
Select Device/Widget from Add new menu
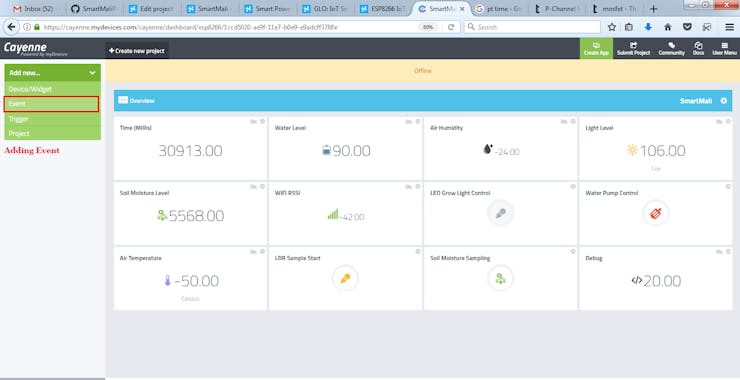tap(52, 89)
